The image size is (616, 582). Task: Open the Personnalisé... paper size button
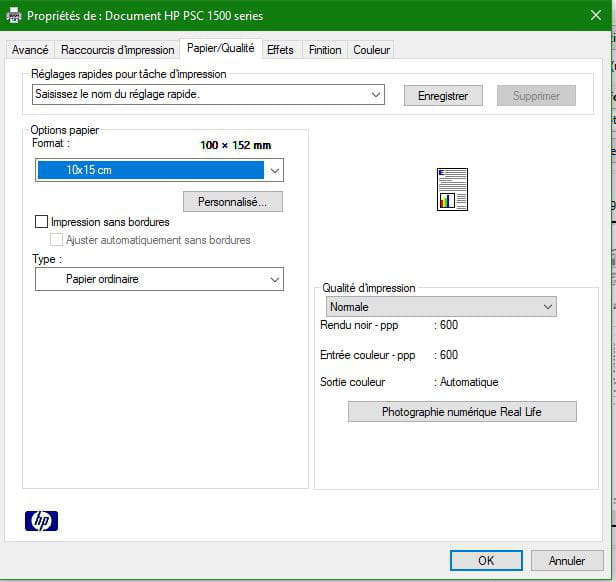point(233,202)
